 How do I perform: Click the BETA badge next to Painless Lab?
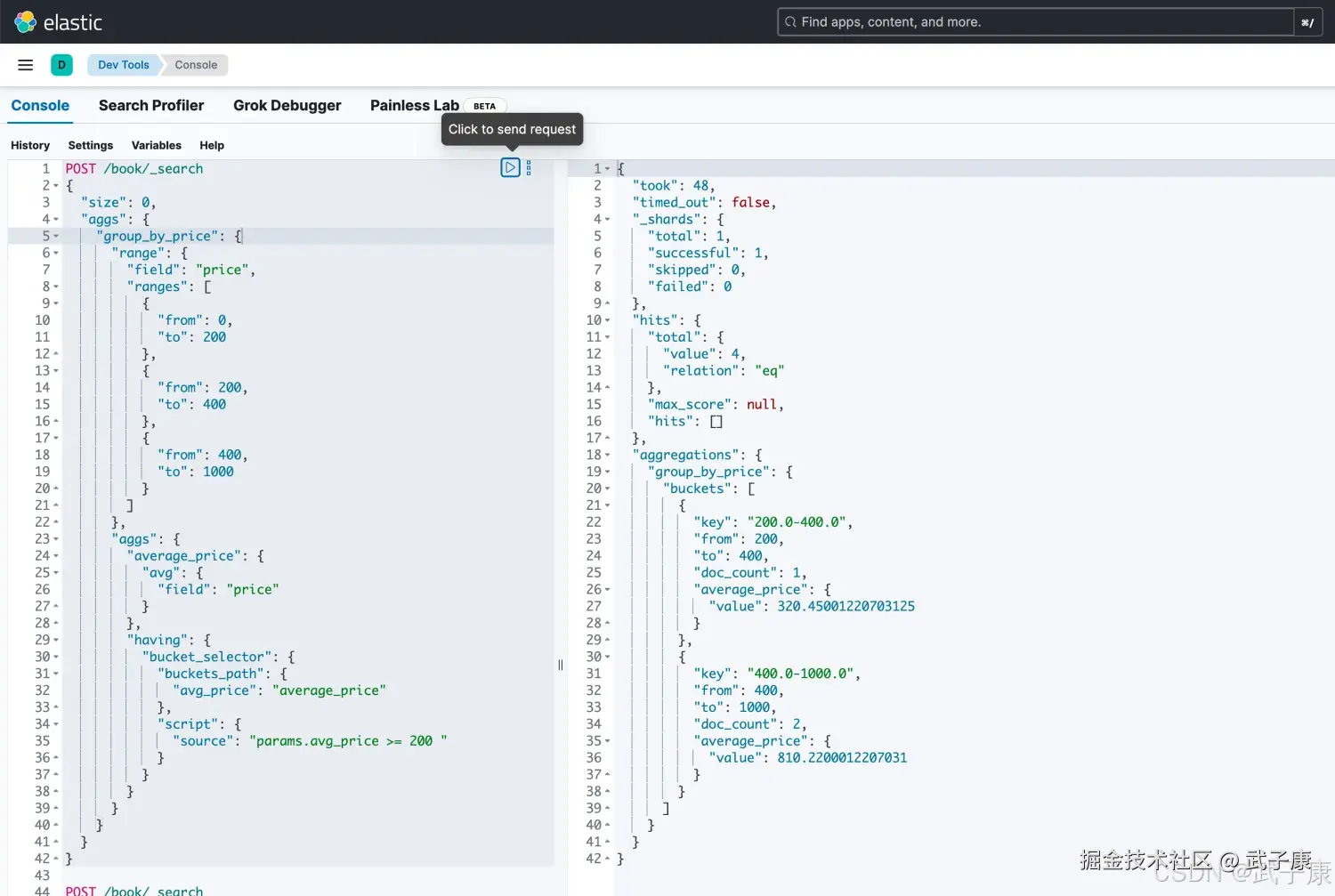tap(484, 106)
